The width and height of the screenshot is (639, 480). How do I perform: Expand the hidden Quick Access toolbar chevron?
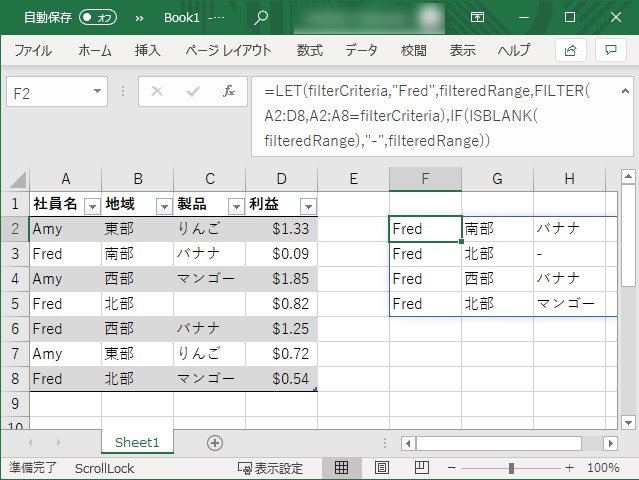[x=139, y=18]
